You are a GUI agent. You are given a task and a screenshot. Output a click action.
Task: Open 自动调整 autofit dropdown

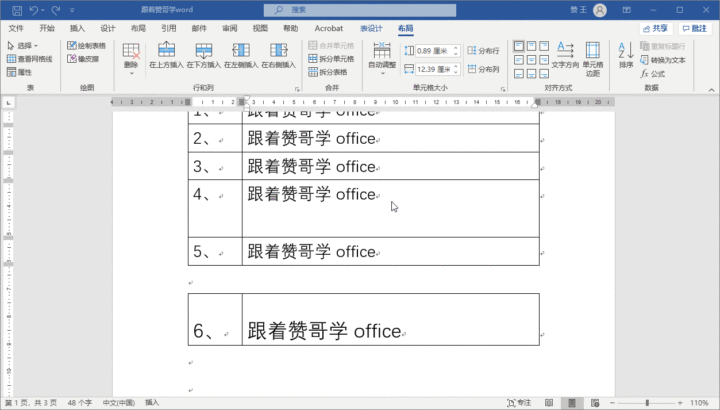(x=382, y=58)
